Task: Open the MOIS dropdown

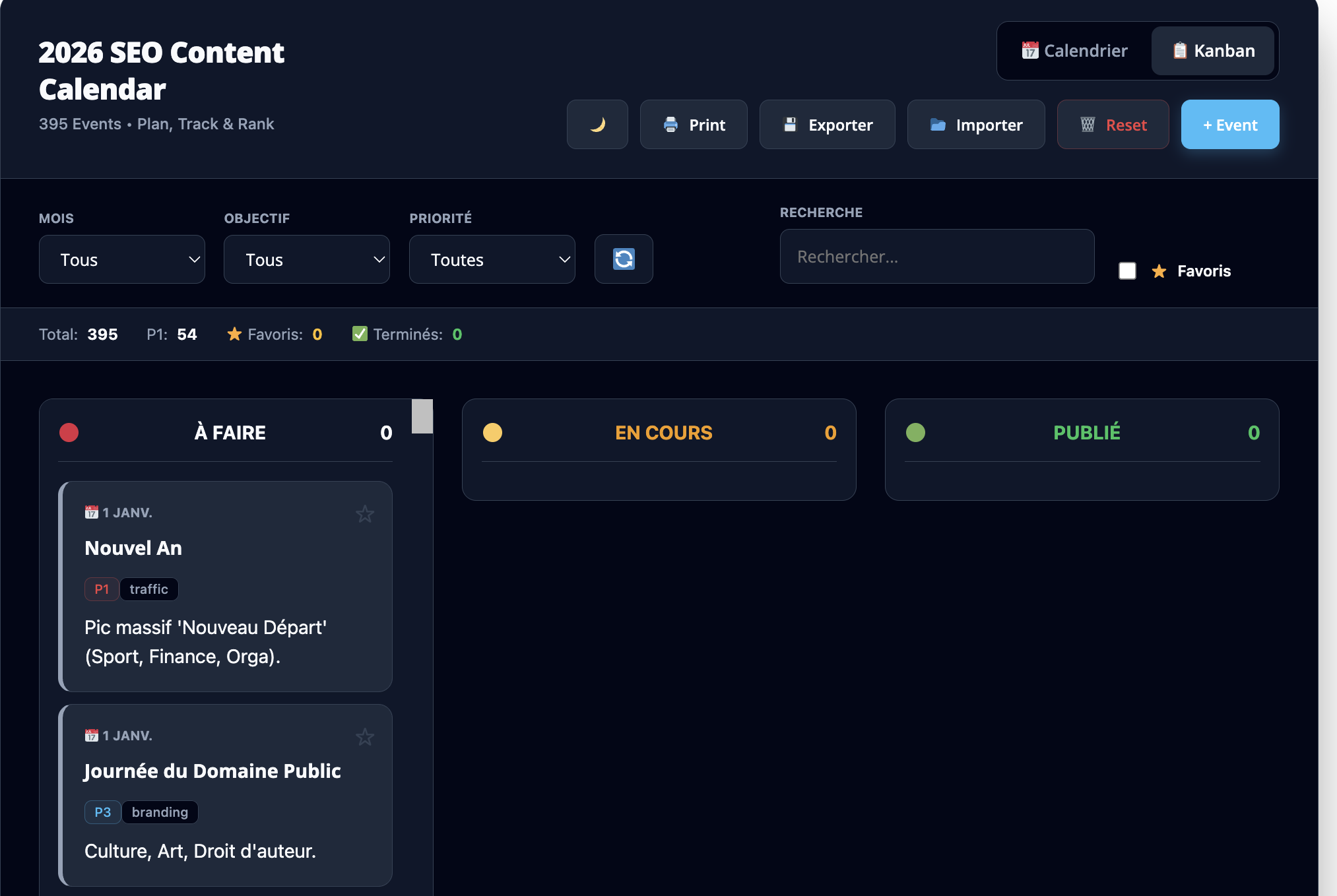Action: pyautogui.click(x=121, y=259)
